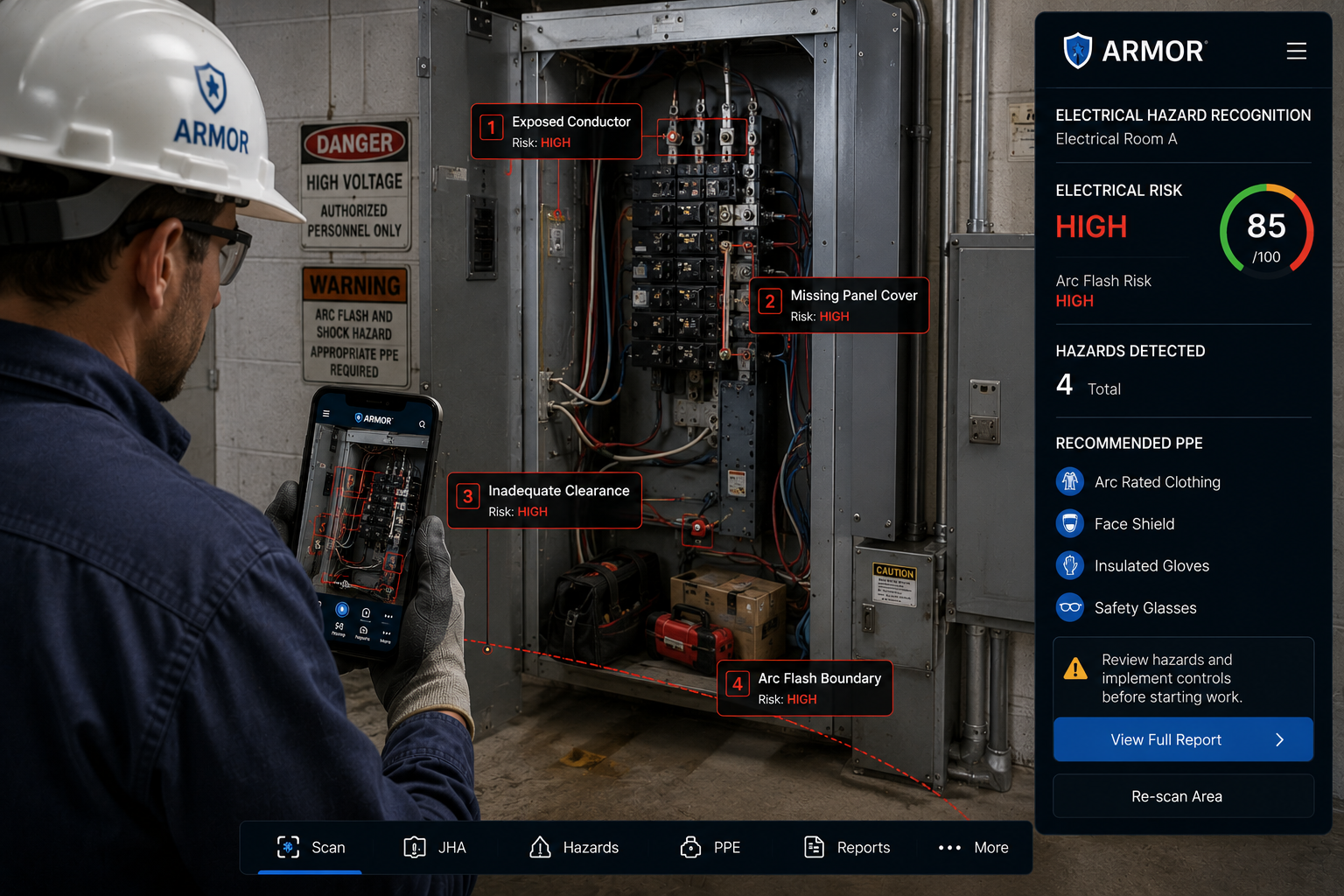Click hazard marker number 2
Image resolution: width=1344 pixels, height=896 pixels.
tap(770, 302)
